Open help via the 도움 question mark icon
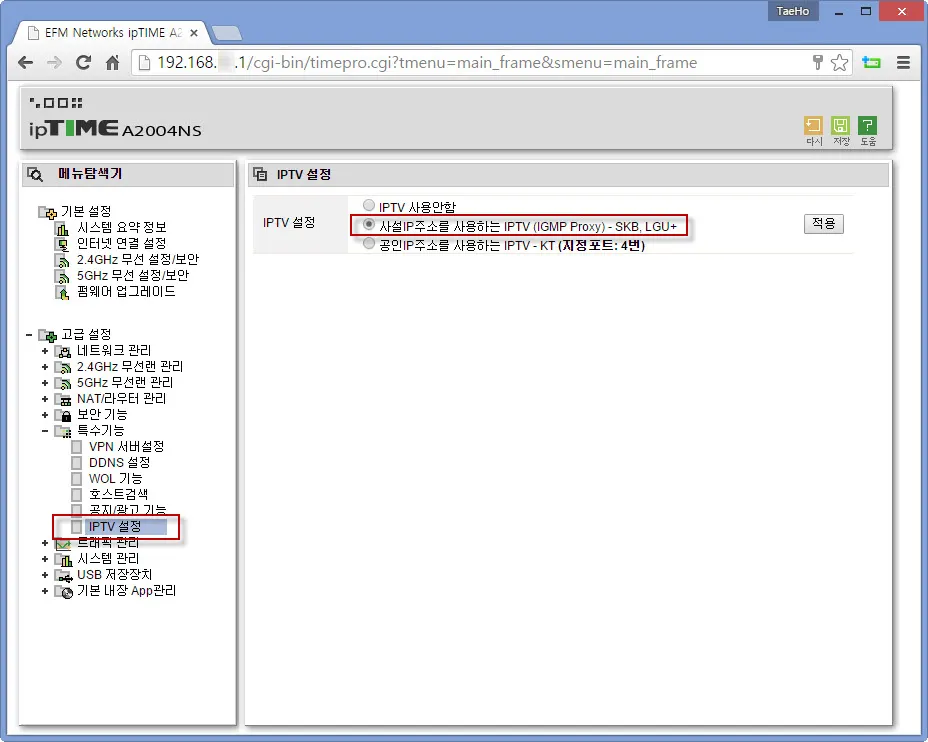 click(867, 126)
